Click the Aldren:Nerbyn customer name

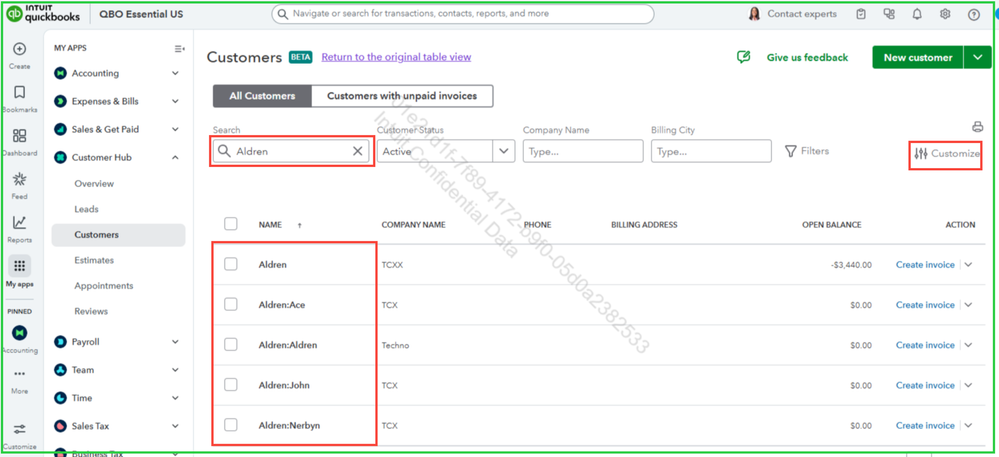click(x=289, y=425)
